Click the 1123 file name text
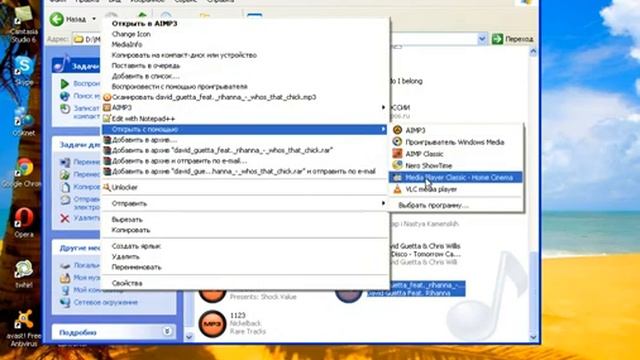640x360 pixels. point(238,316)
